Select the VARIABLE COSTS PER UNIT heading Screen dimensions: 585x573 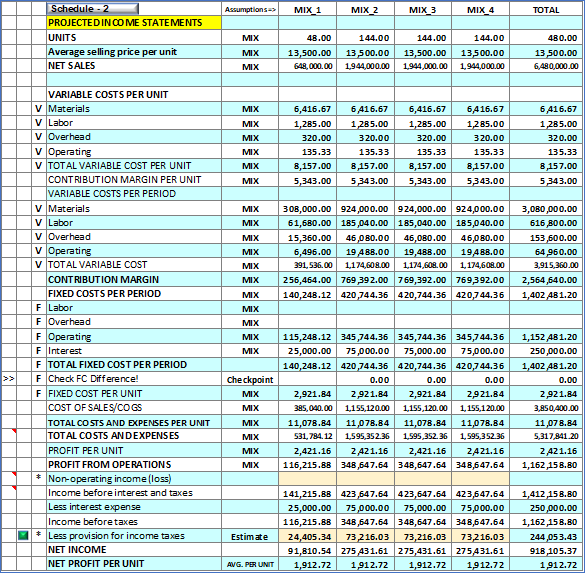pos(108,94)
